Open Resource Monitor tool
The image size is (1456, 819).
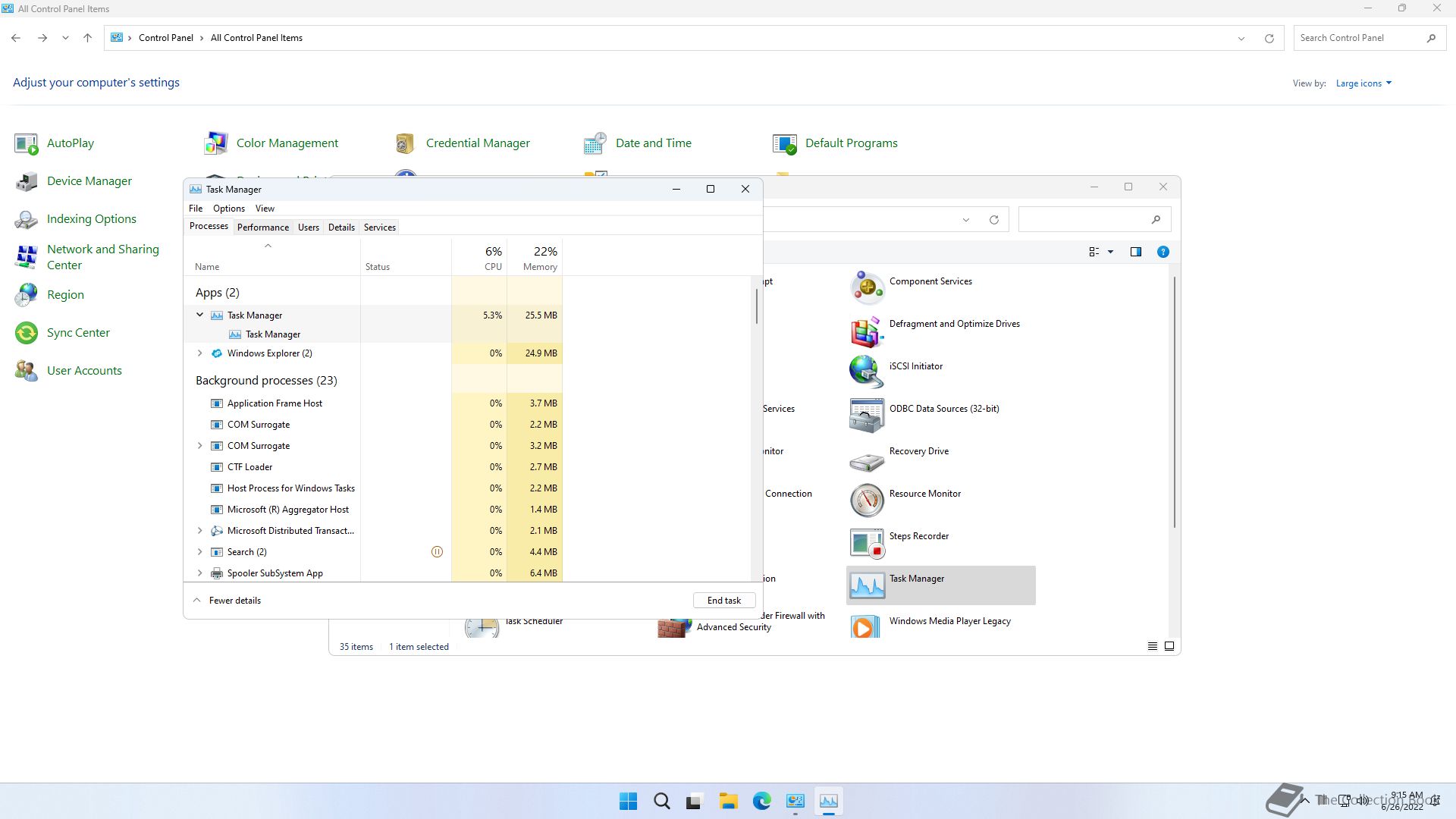940,500
